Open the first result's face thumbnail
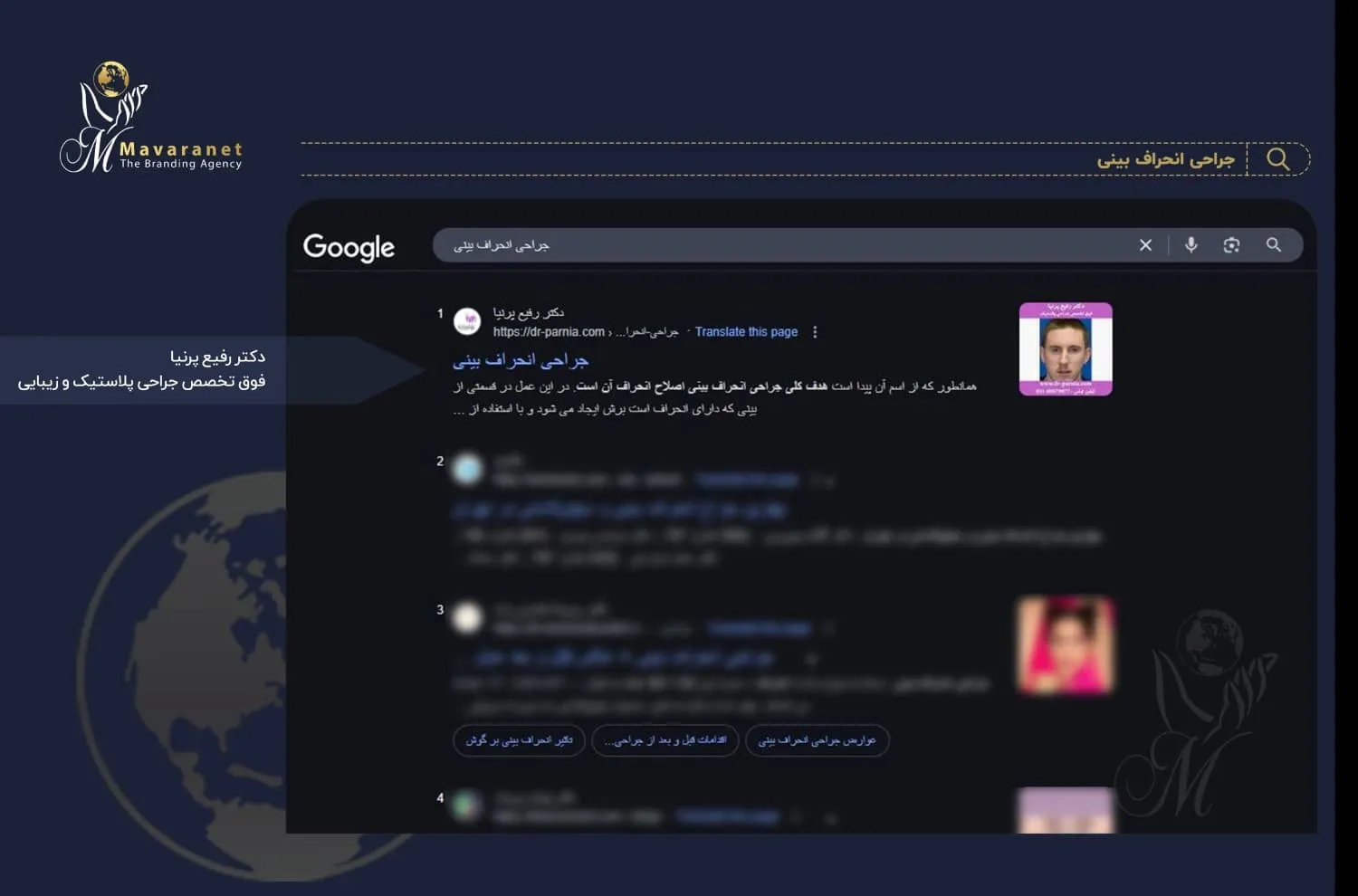Image resolution: width=1358 pixels, height=896 pixels. (1066, 349)
